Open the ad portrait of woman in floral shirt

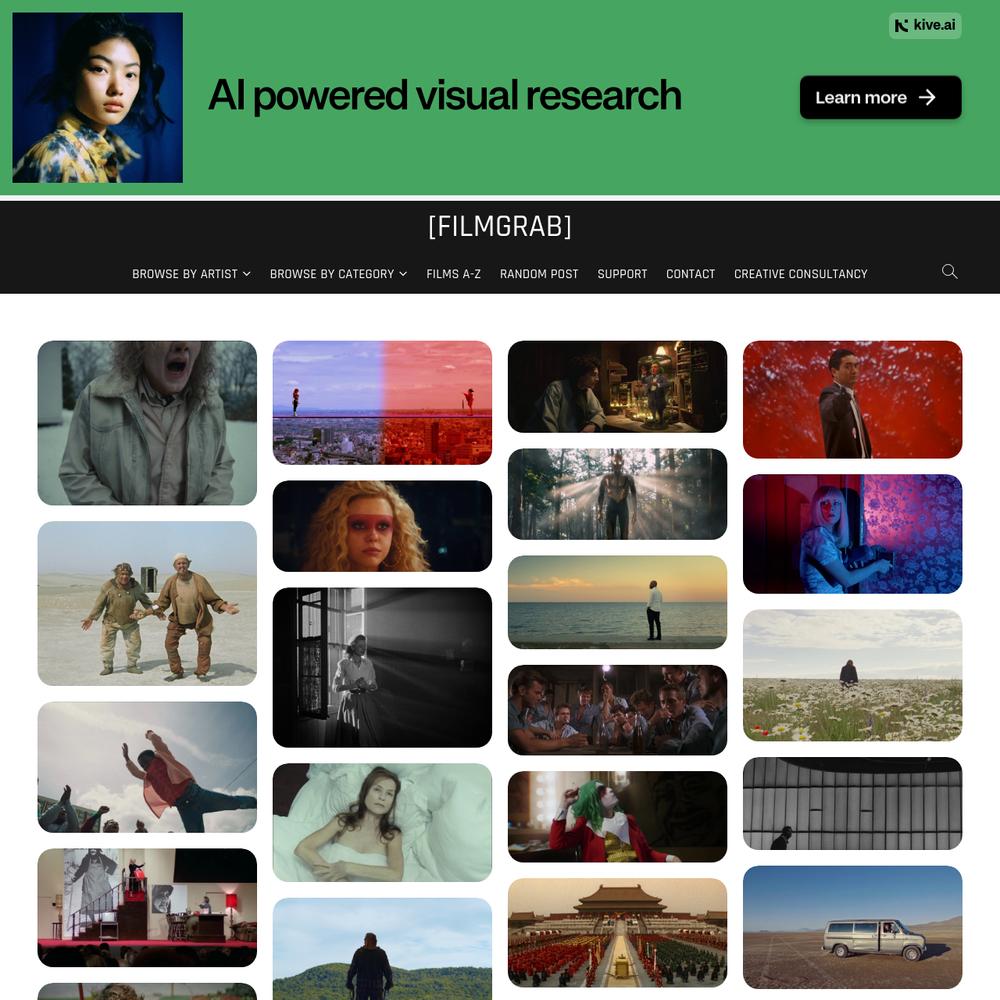[98, 98]
